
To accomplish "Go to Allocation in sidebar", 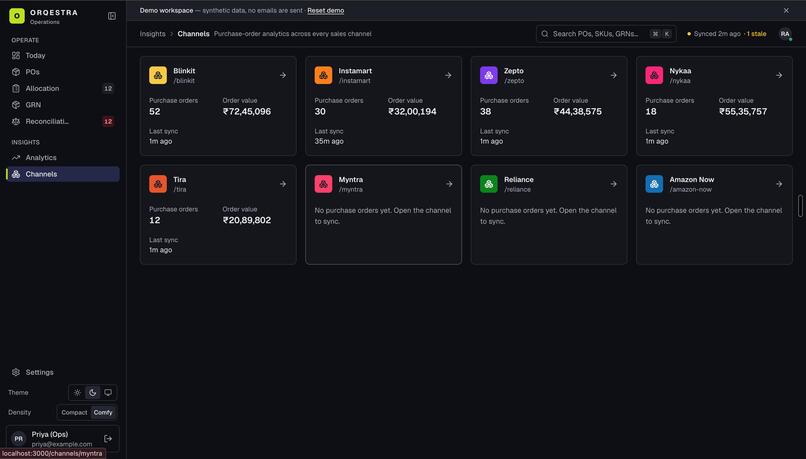I will [x=63, y=88].
